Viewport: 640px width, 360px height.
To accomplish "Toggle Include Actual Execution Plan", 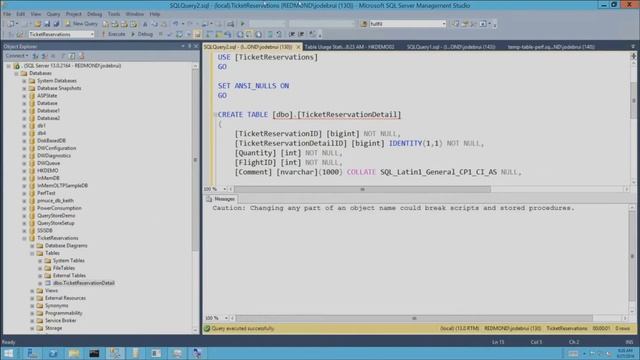I will point(209,34).
